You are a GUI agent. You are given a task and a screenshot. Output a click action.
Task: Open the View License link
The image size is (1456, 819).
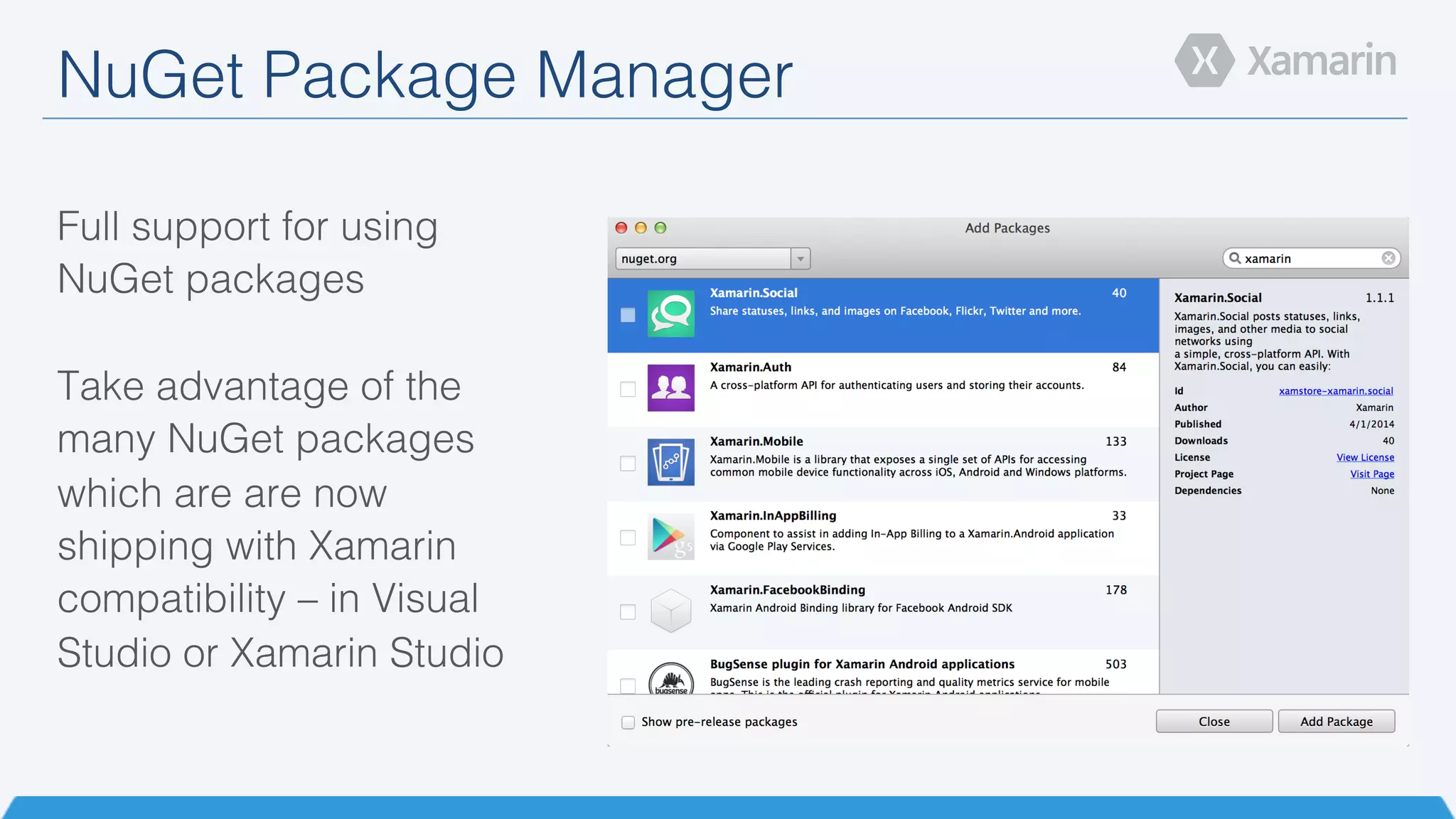1365,457
